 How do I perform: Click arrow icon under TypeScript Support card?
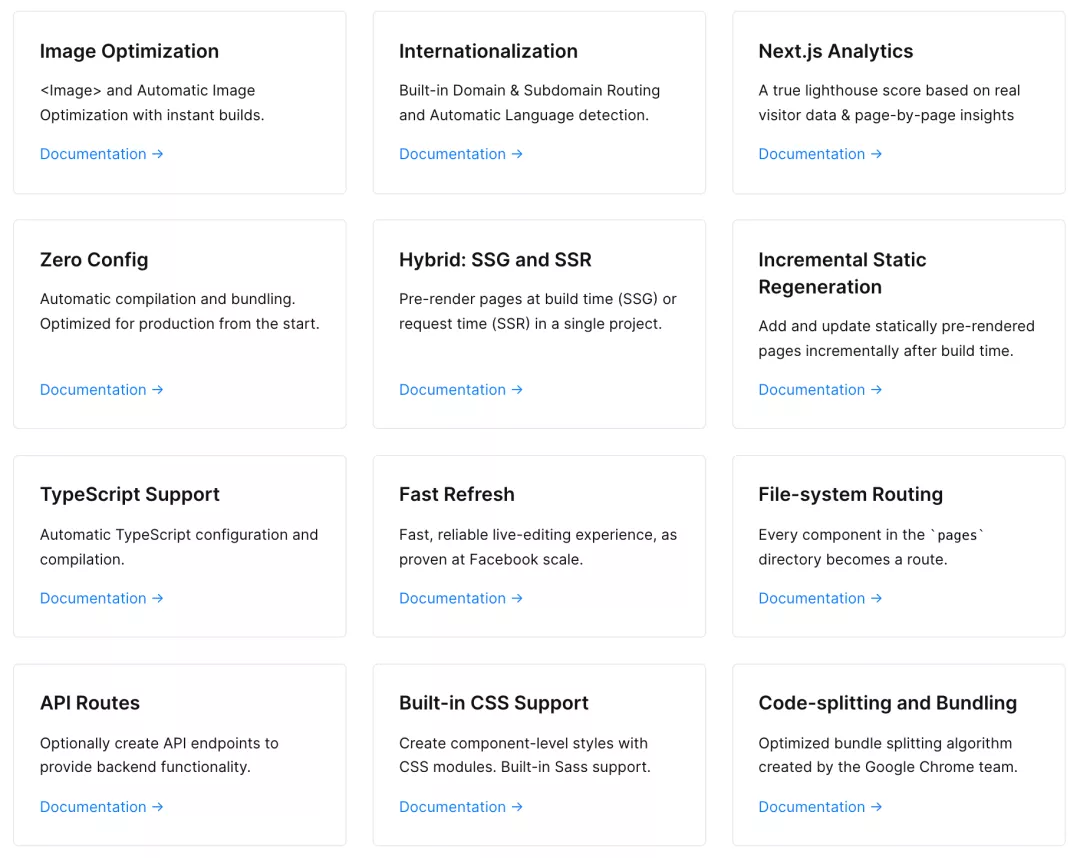158,598
